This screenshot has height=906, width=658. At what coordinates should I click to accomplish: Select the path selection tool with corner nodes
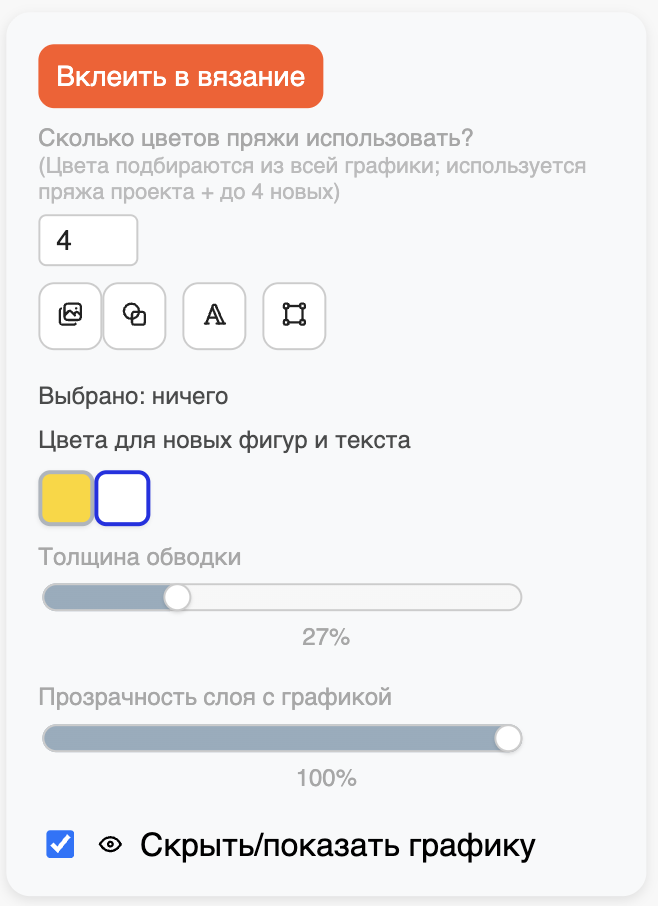(x=294, y=316)
